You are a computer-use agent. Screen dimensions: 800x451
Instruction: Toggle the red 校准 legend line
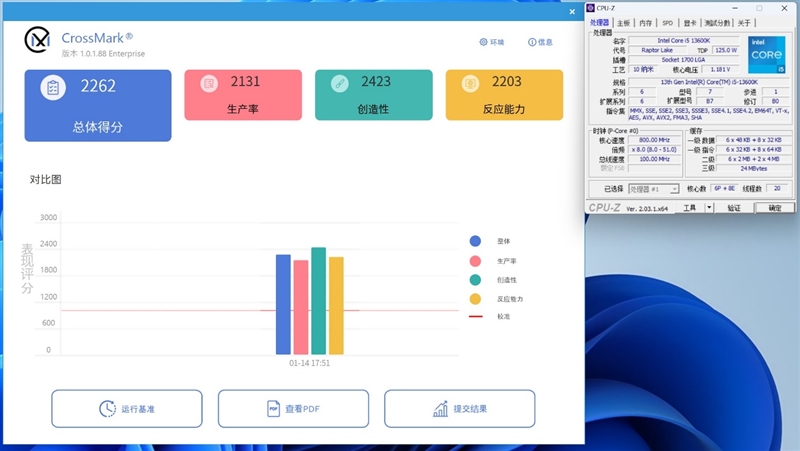point(476,316)
